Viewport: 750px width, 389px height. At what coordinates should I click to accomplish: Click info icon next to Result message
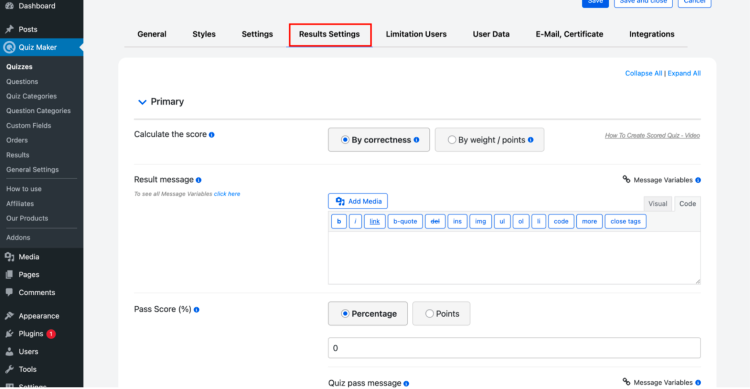(199, 180)
